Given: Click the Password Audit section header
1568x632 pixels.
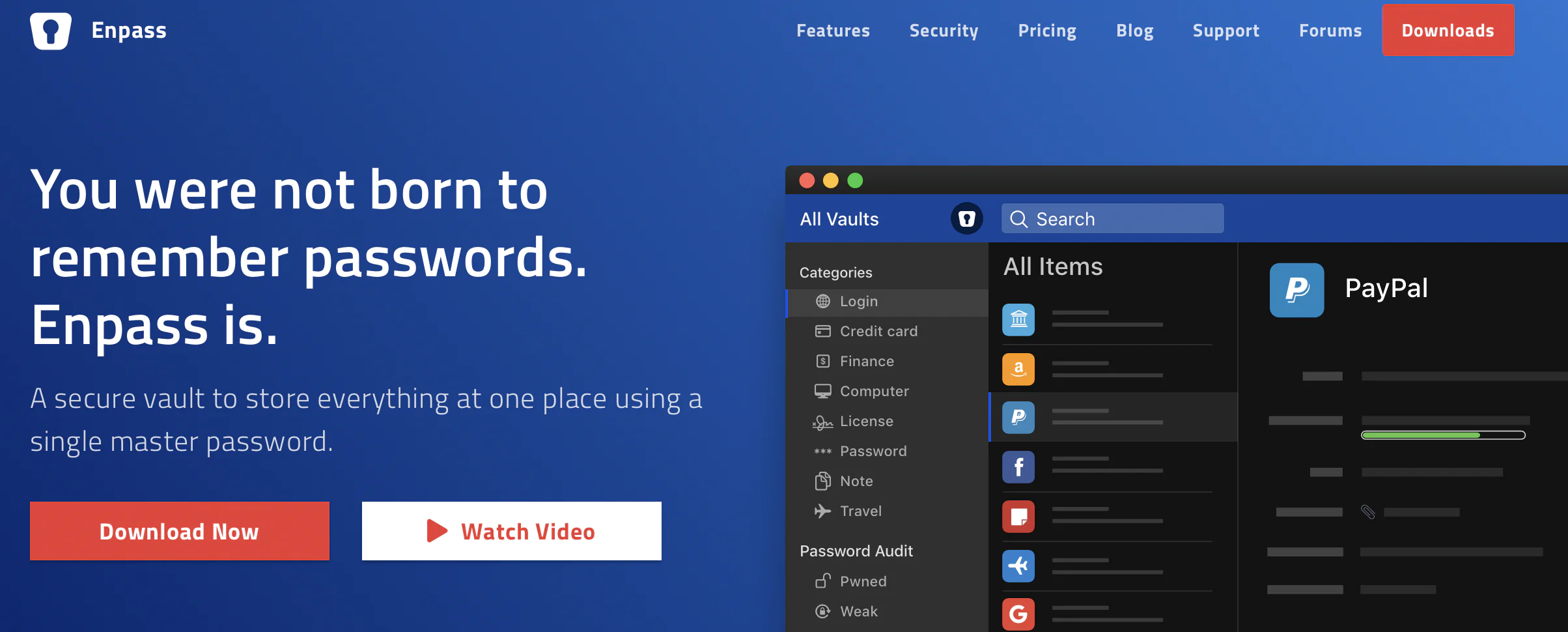Looking at the screenshot, I should point(856,551).
